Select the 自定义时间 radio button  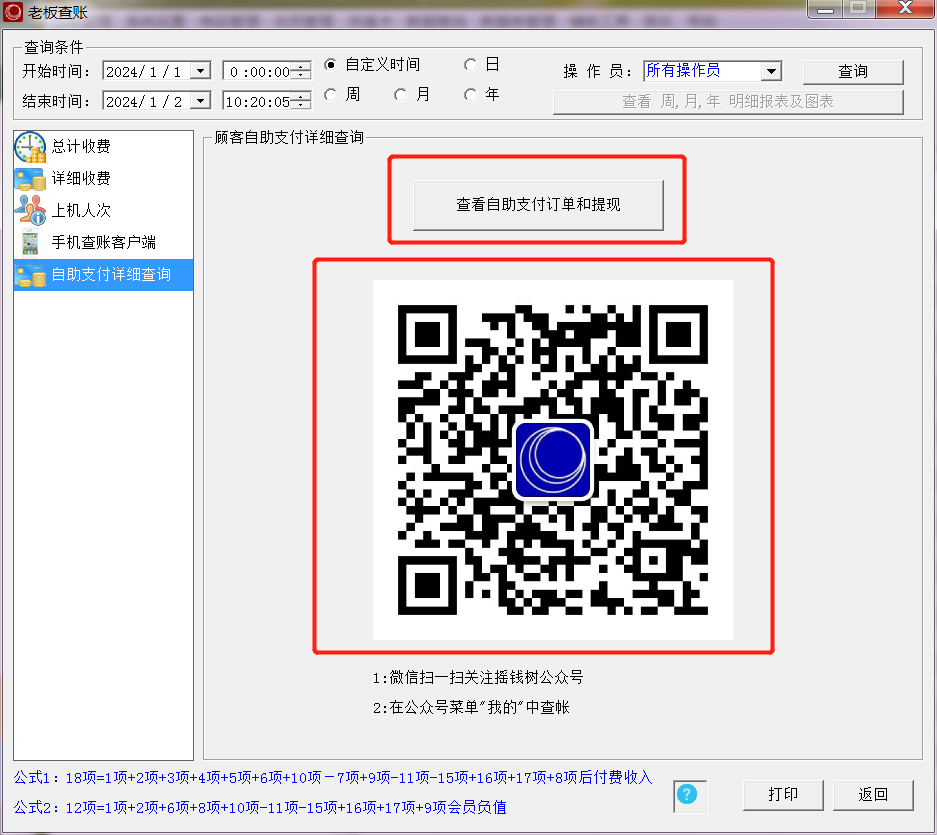click(330, 64)
